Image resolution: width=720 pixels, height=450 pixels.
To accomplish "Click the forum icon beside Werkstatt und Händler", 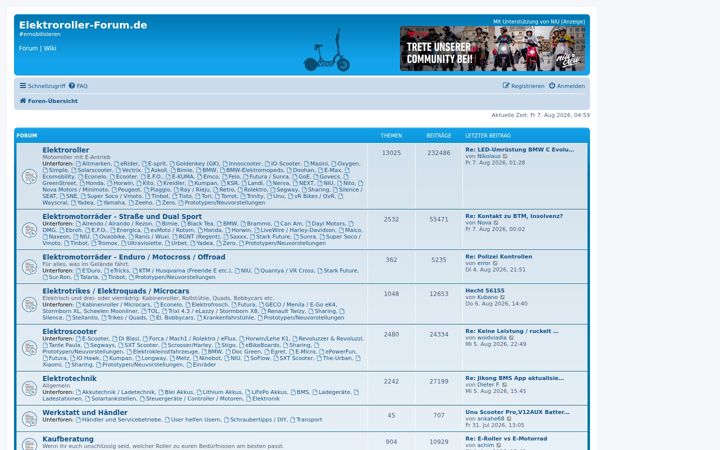I will click(29, 419).
